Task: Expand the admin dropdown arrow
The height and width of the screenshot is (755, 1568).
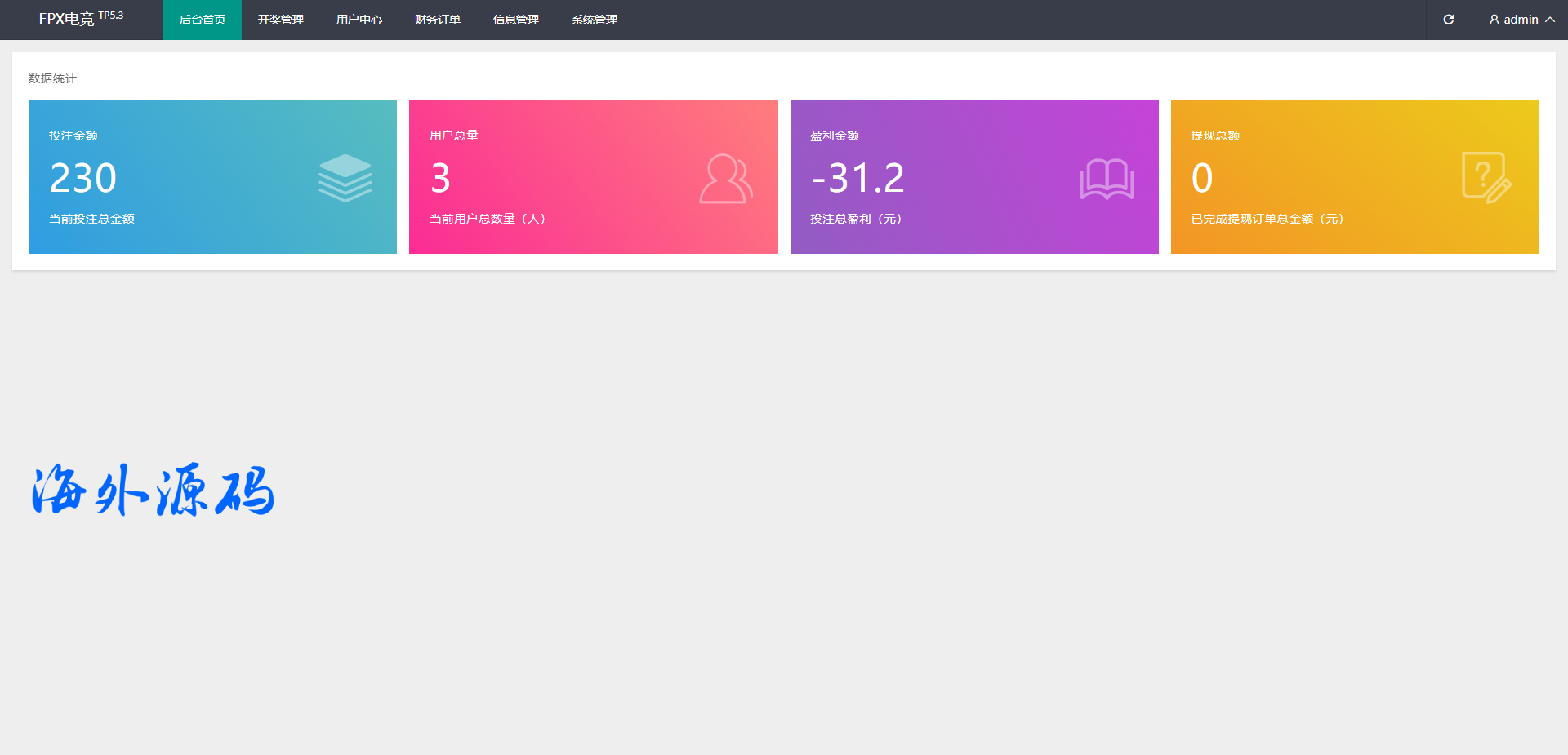Action: tap(1550, 20)
